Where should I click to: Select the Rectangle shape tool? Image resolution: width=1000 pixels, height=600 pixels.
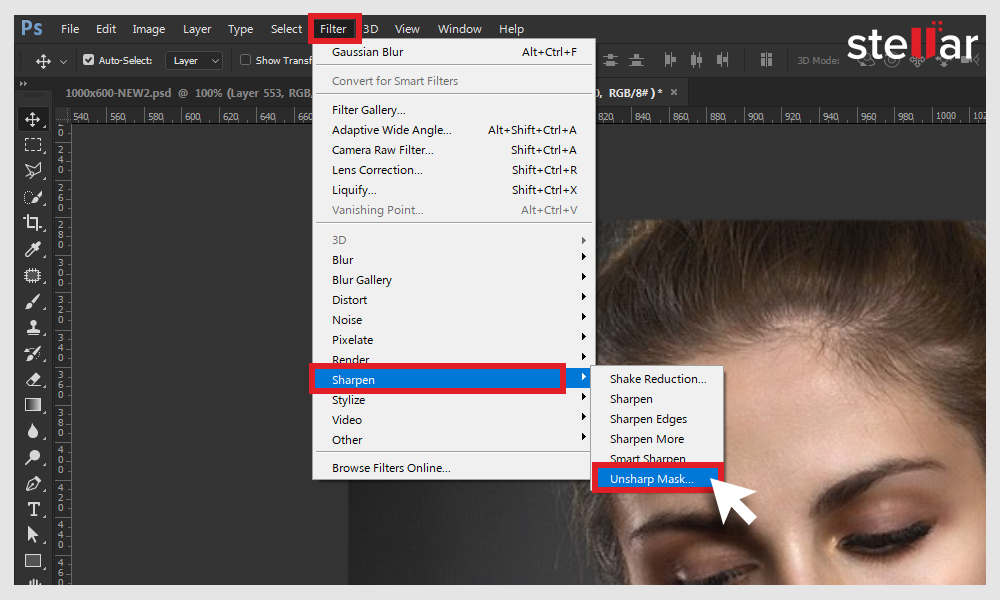[x=33, y=560]
